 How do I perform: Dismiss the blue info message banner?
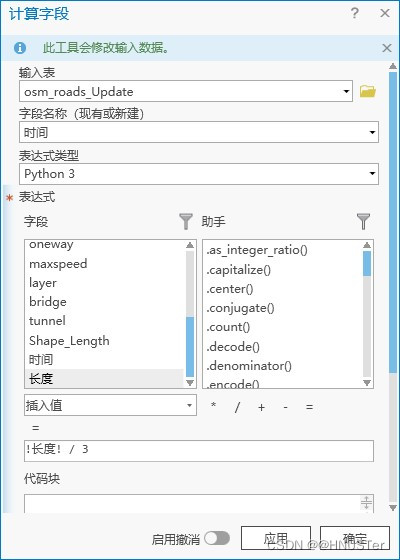[387, 48]
